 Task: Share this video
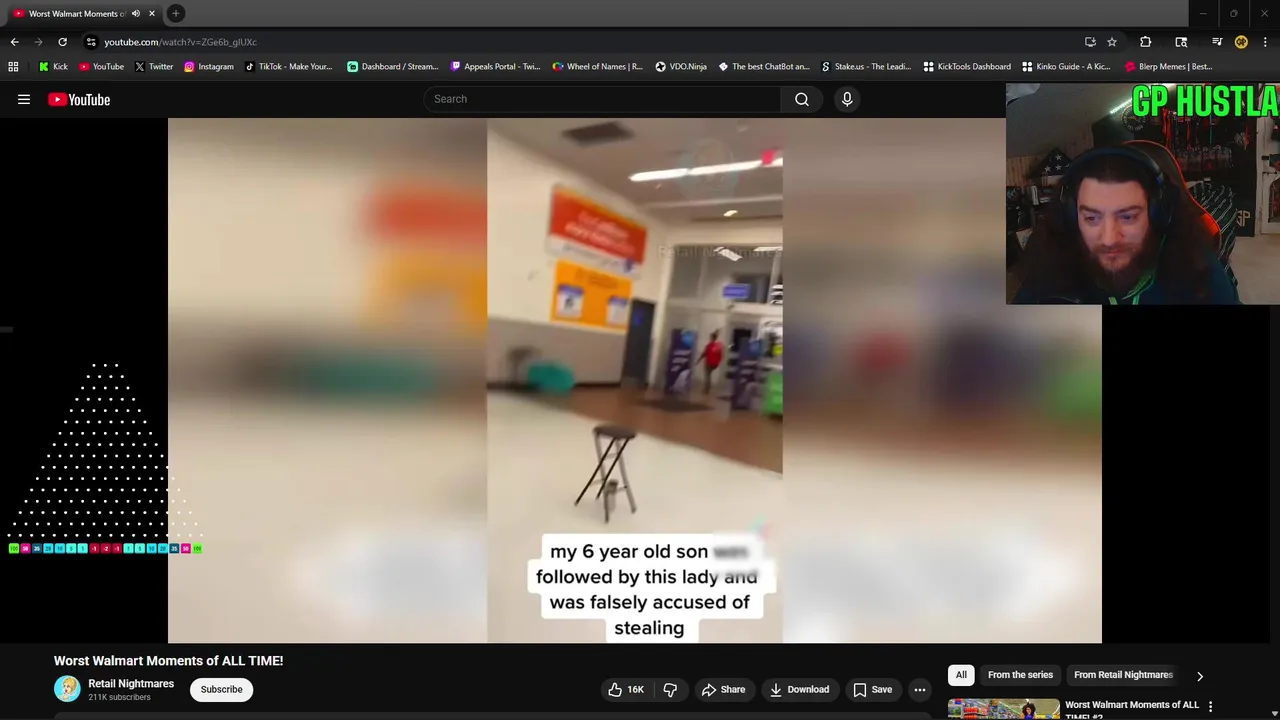[x=723, y=689]
